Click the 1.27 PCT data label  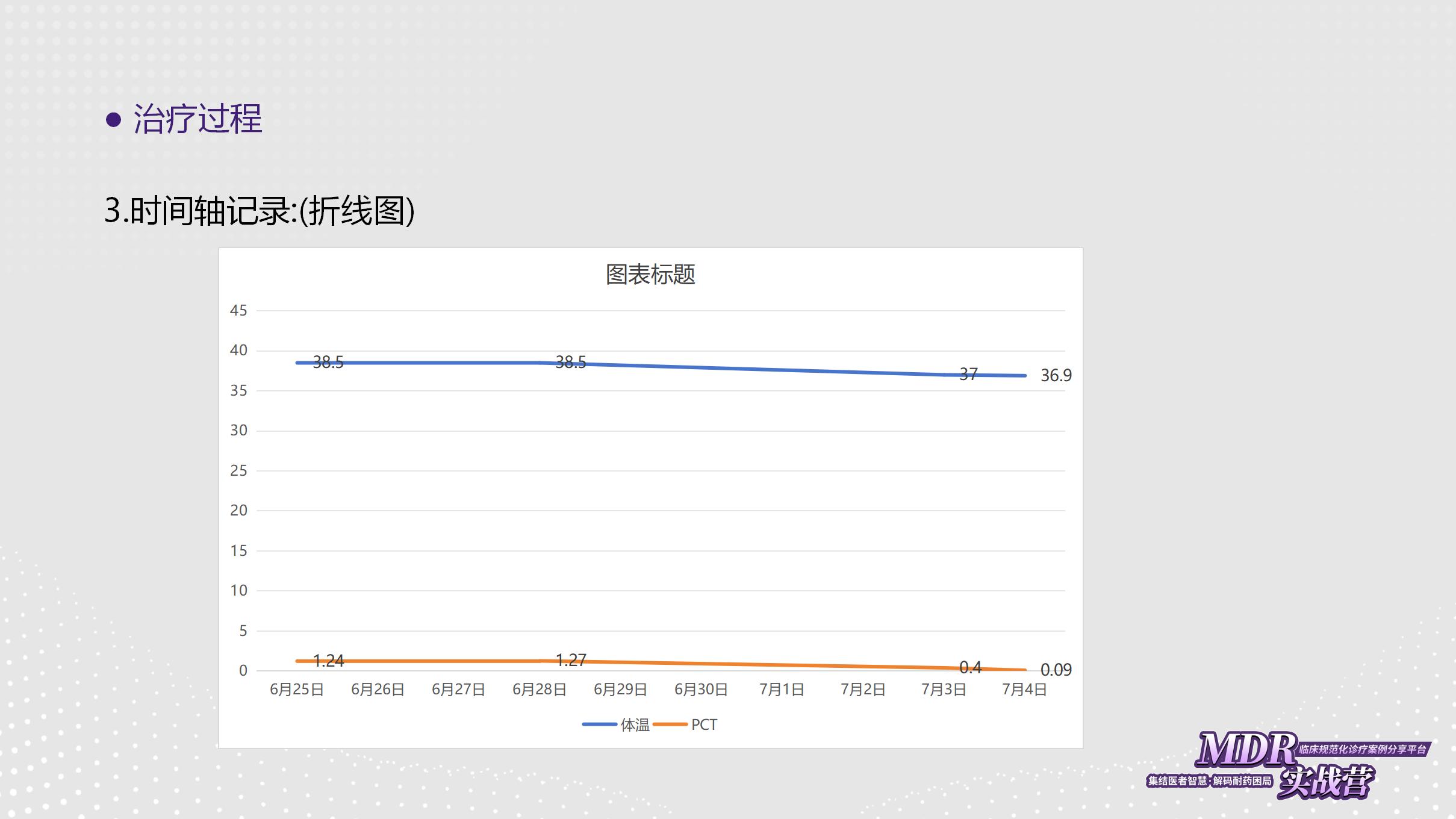pyautogui.click(x=570, y=660)
